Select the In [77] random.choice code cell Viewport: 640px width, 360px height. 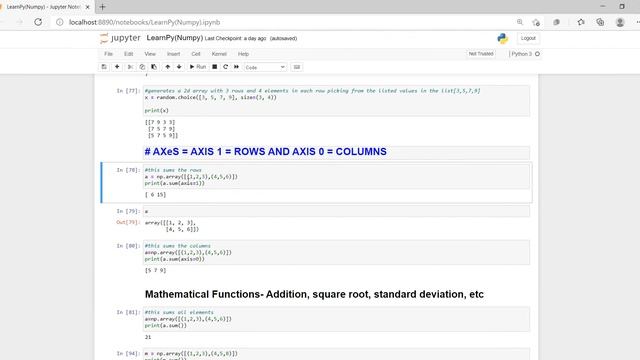click(x=336, y=100)
